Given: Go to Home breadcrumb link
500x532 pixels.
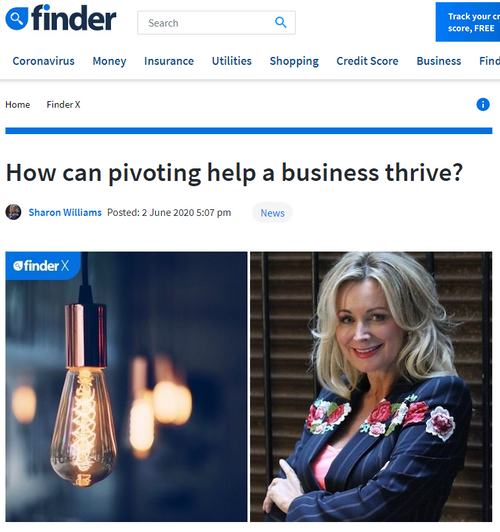Looking at the screenshot, I should click(x=18, y=104).
